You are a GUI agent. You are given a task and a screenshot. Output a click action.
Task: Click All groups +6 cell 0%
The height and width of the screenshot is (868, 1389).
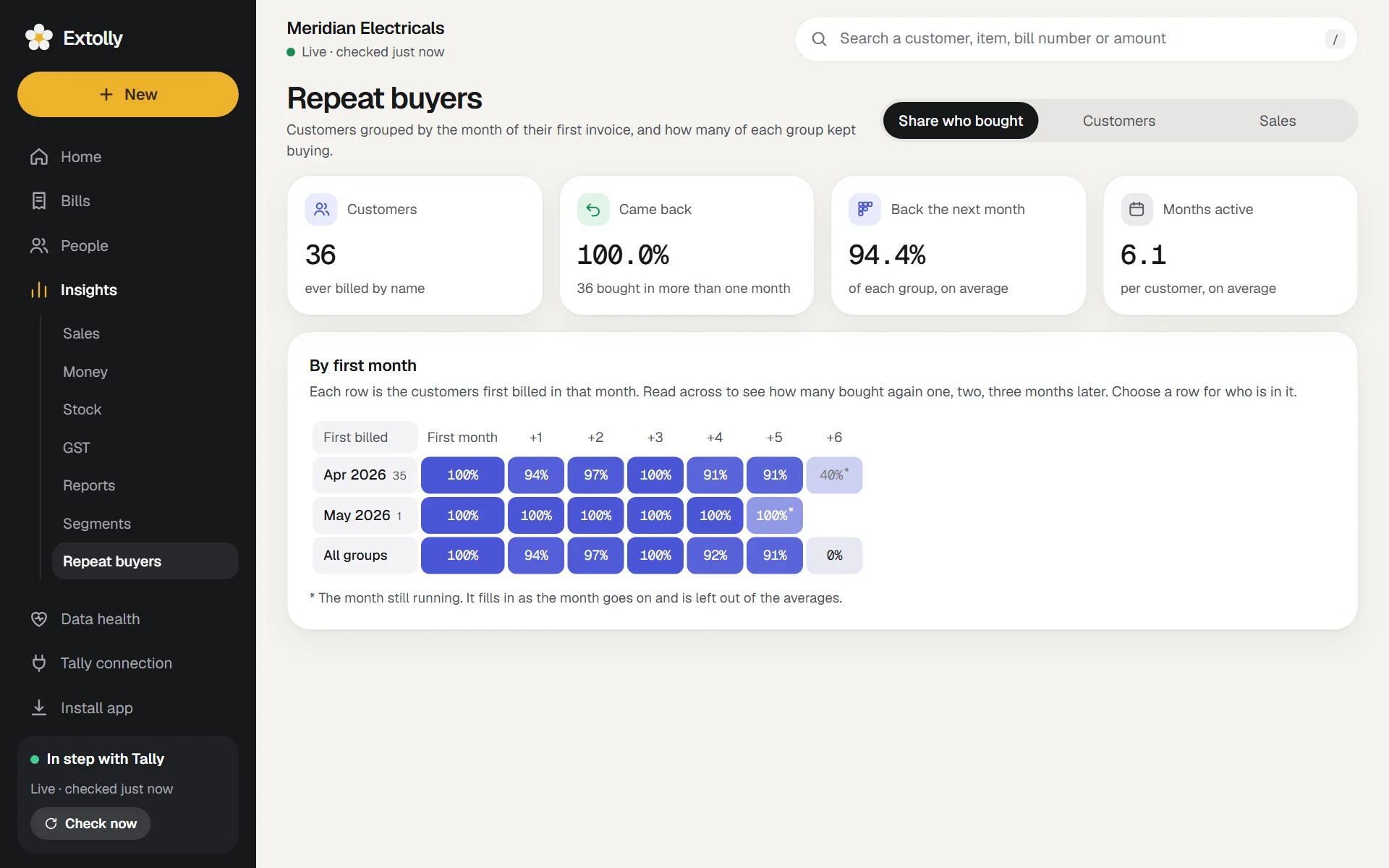point(834,556)
